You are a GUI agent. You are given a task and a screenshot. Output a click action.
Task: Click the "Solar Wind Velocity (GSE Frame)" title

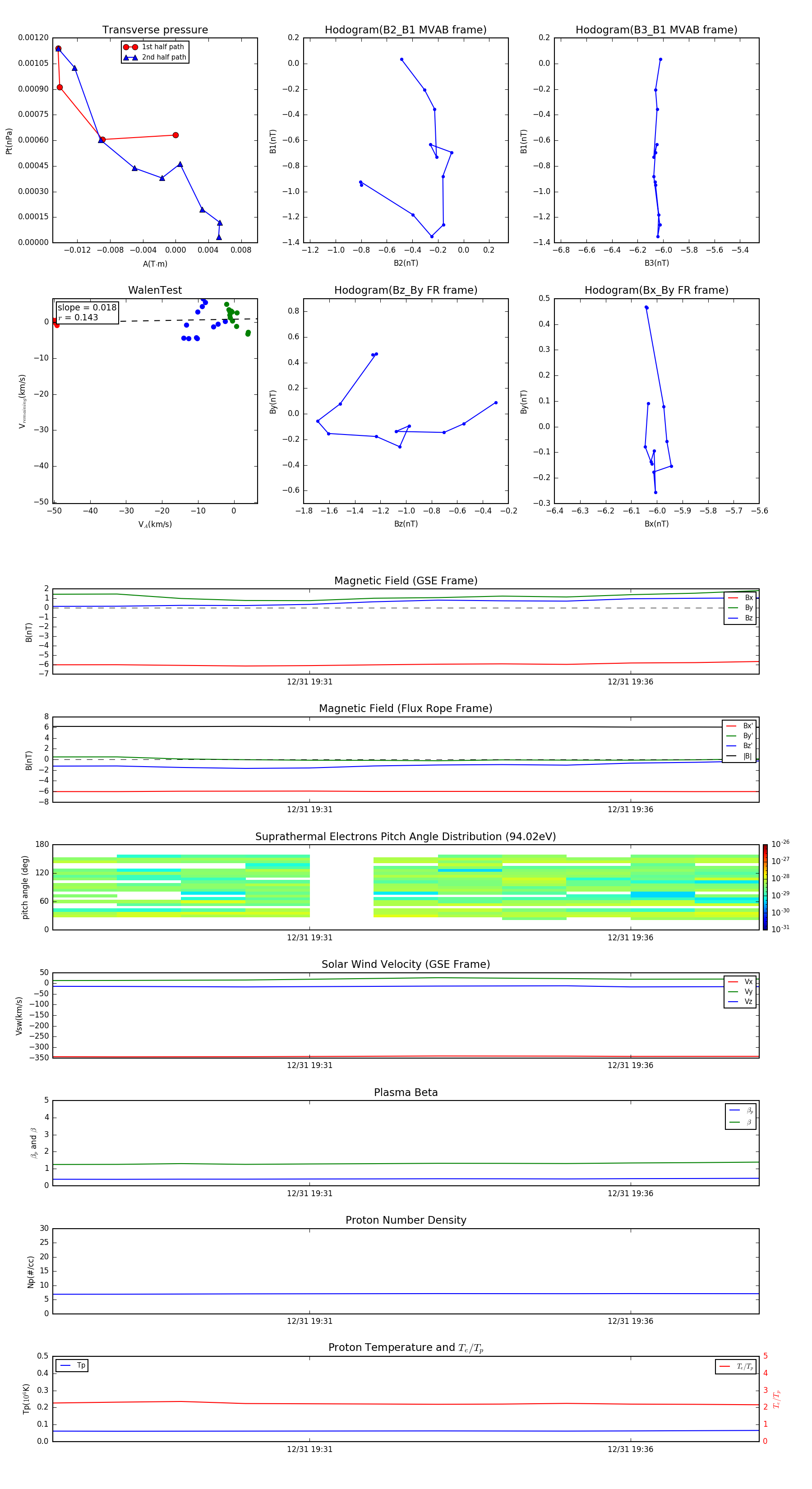[x=406, y=965]
